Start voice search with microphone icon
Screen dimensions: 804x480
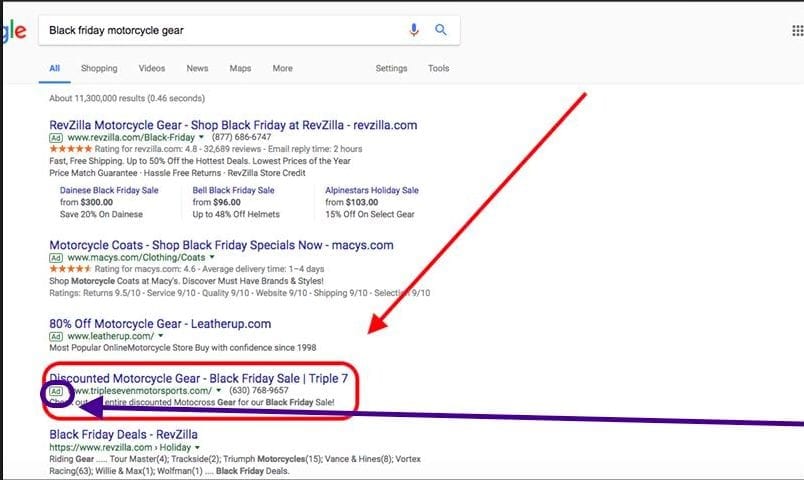point(414,30)
